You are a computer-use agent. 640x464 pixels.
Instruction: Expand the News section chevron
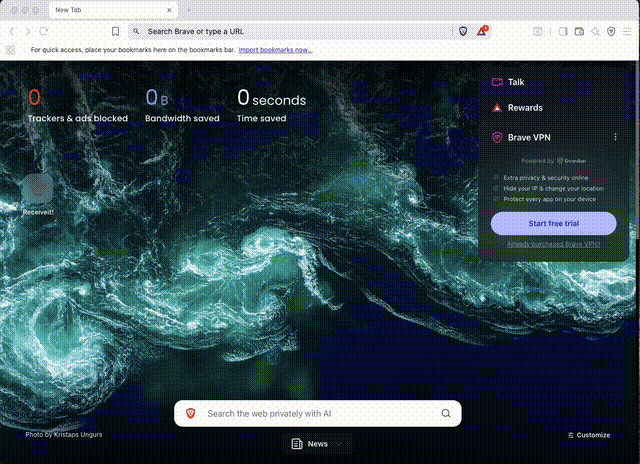(x=339, y=444)
